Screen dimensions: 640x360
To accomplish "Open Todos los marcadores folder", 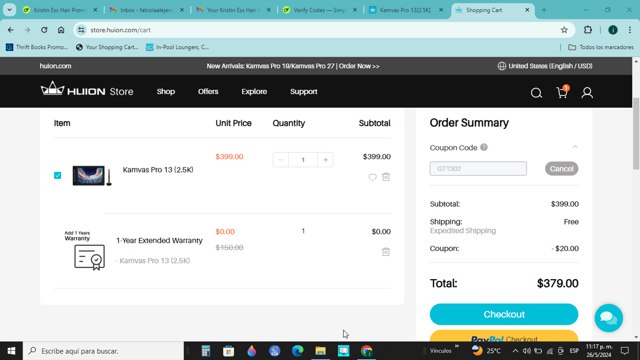I will tap(601, 47).
